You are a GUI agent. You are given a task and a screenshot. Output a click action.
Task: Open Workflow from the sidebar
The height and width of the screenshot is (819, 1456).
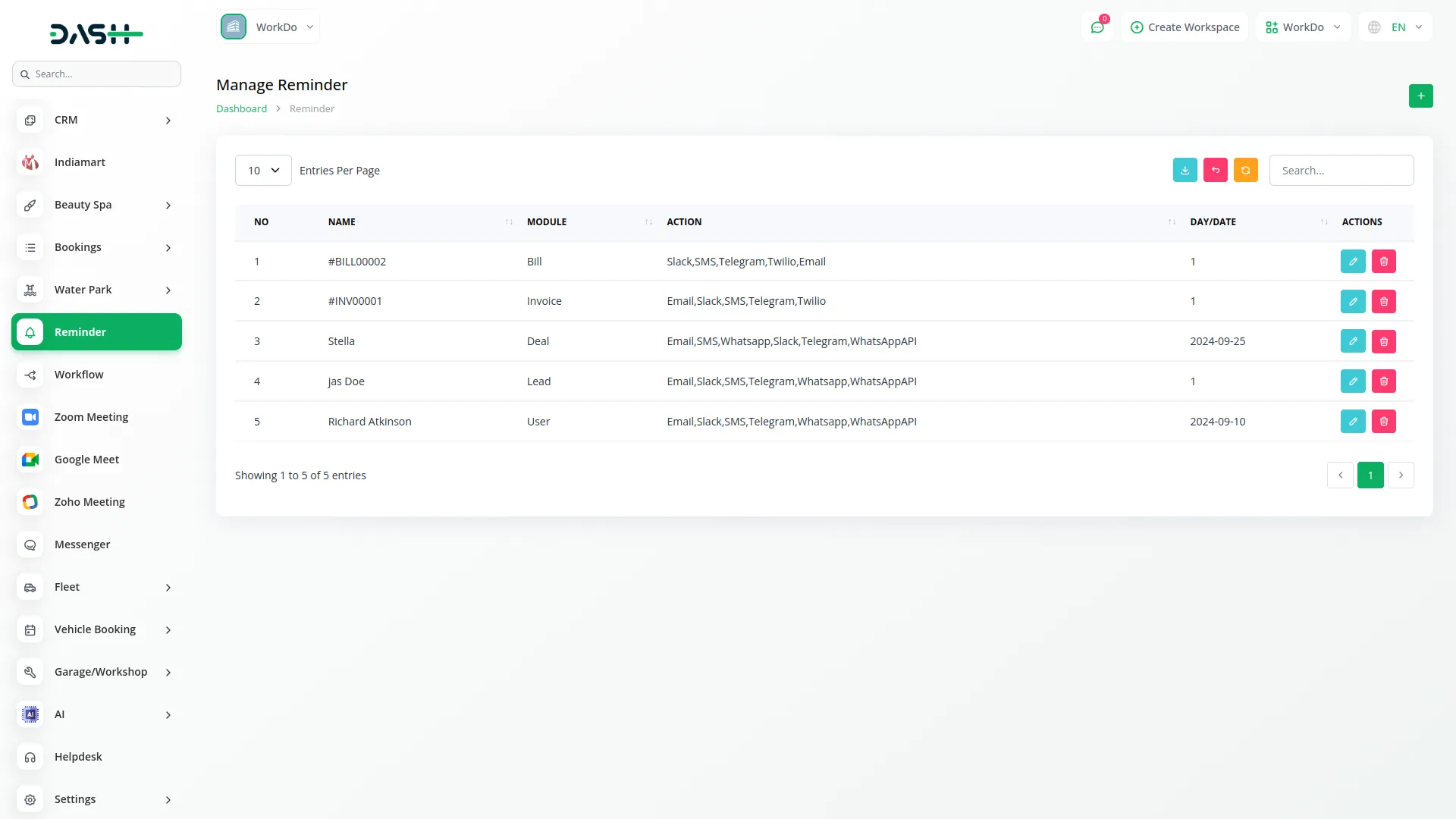[x=79, y=375]
